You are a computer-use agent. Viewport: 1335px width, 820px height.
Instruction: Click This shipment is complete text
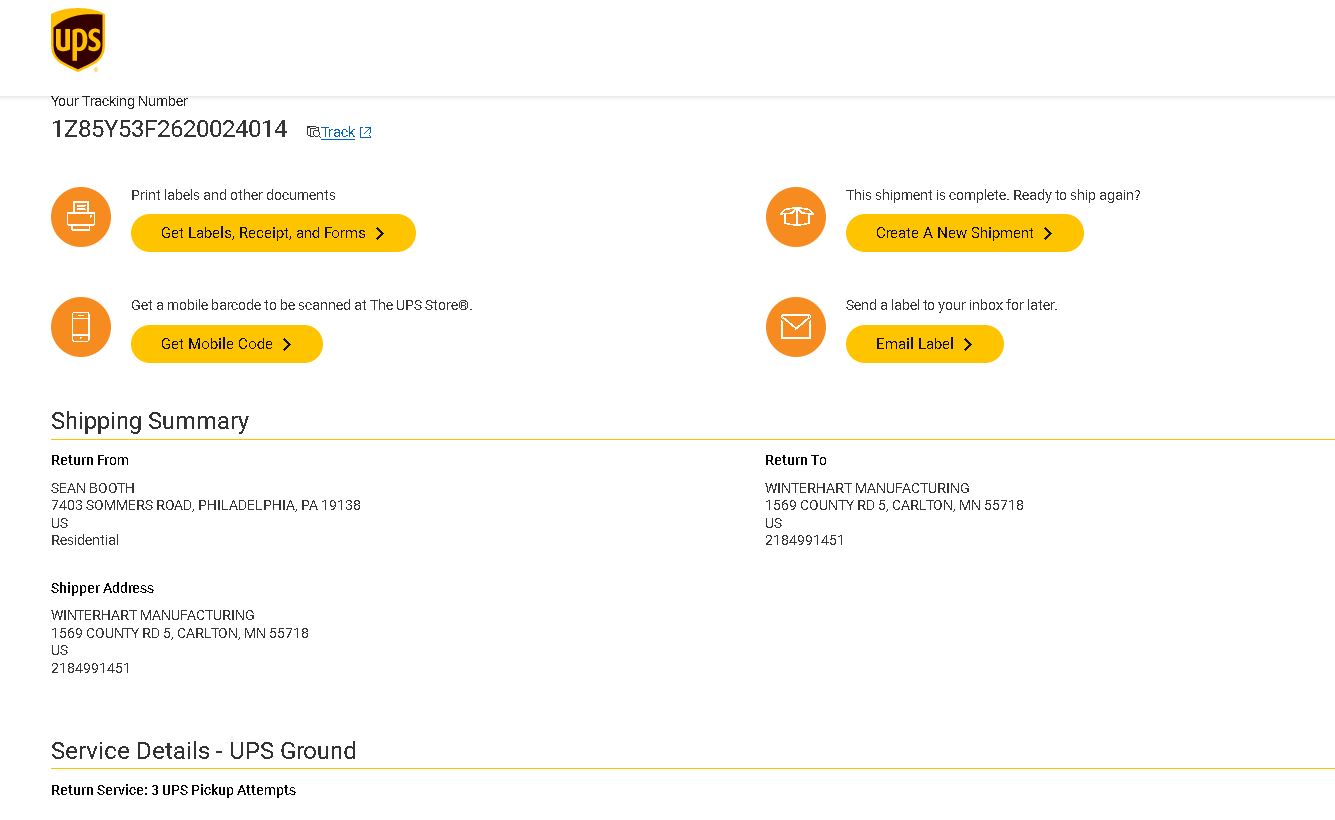coord(993,195)
